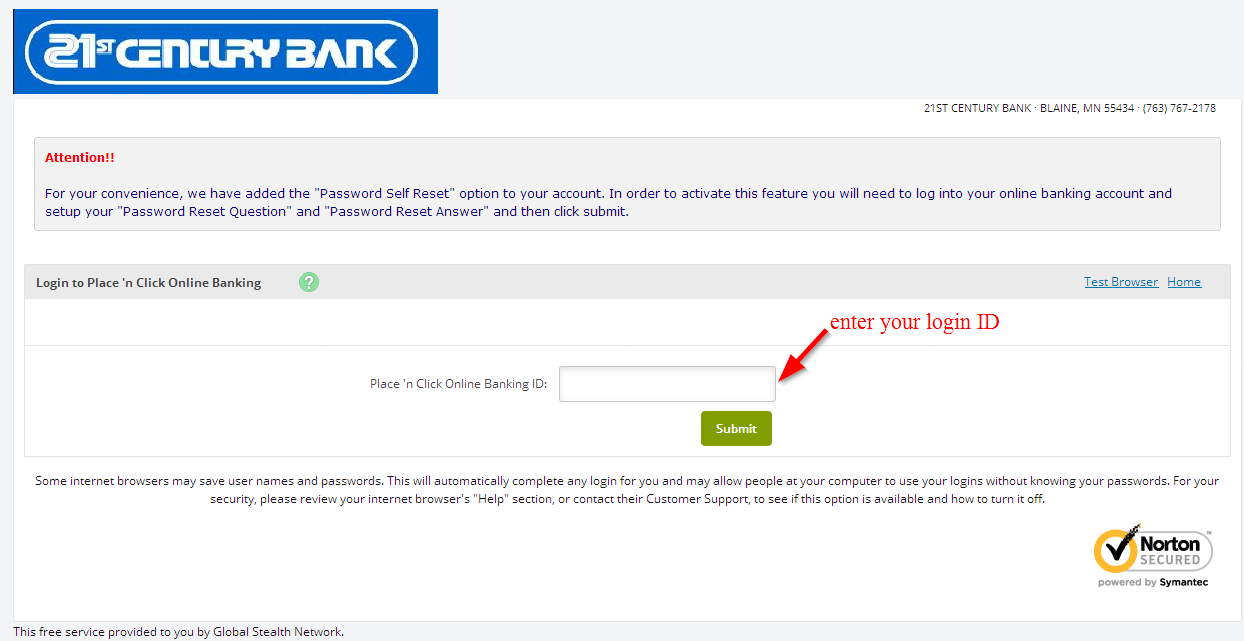Image resolution: width=1244 pixels, height=641 pixels.
Task: Open the Test Browser link
Action: (x=1121, y=282)
